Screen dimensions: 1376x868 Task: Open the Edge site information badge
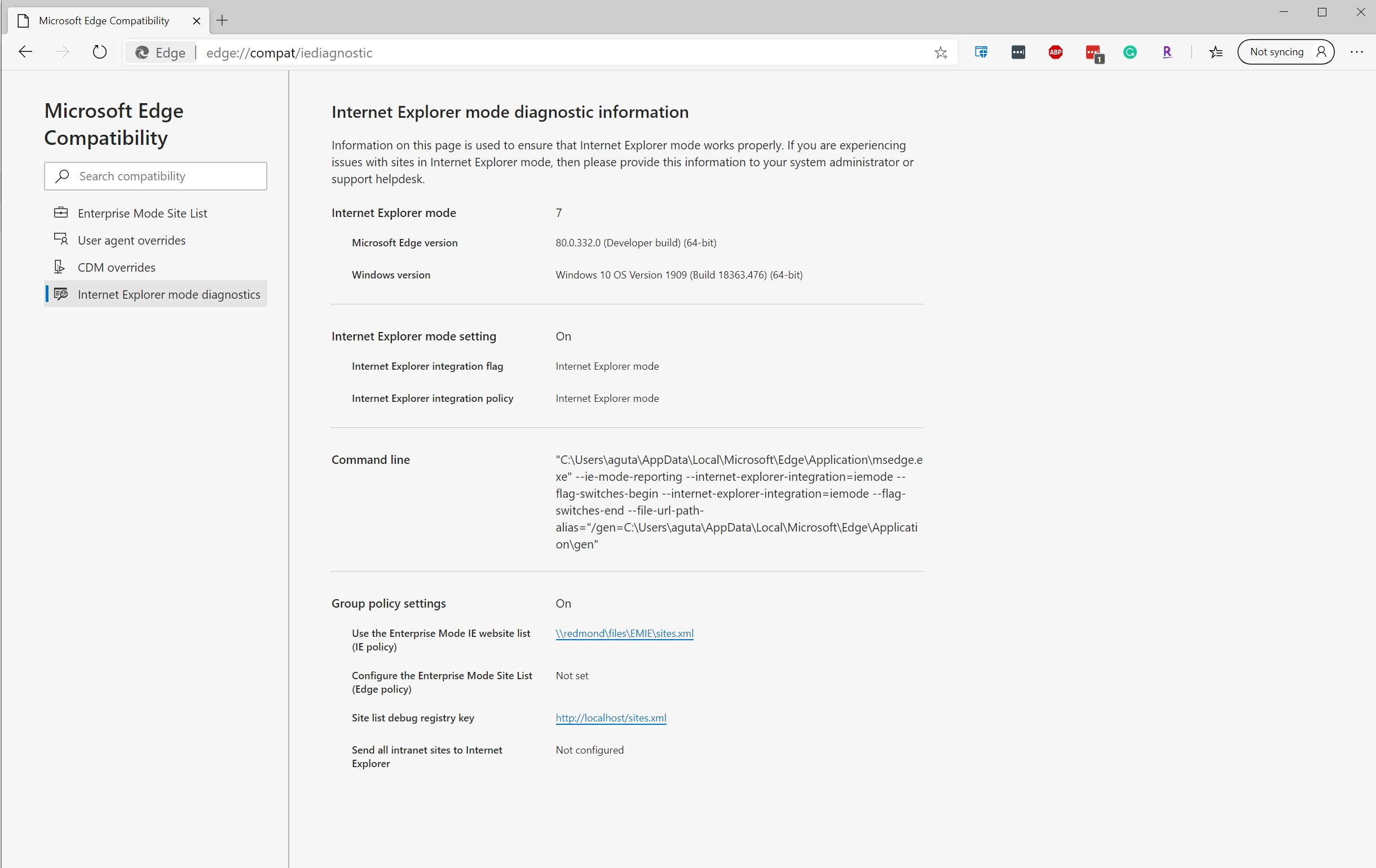pos(160,52)
